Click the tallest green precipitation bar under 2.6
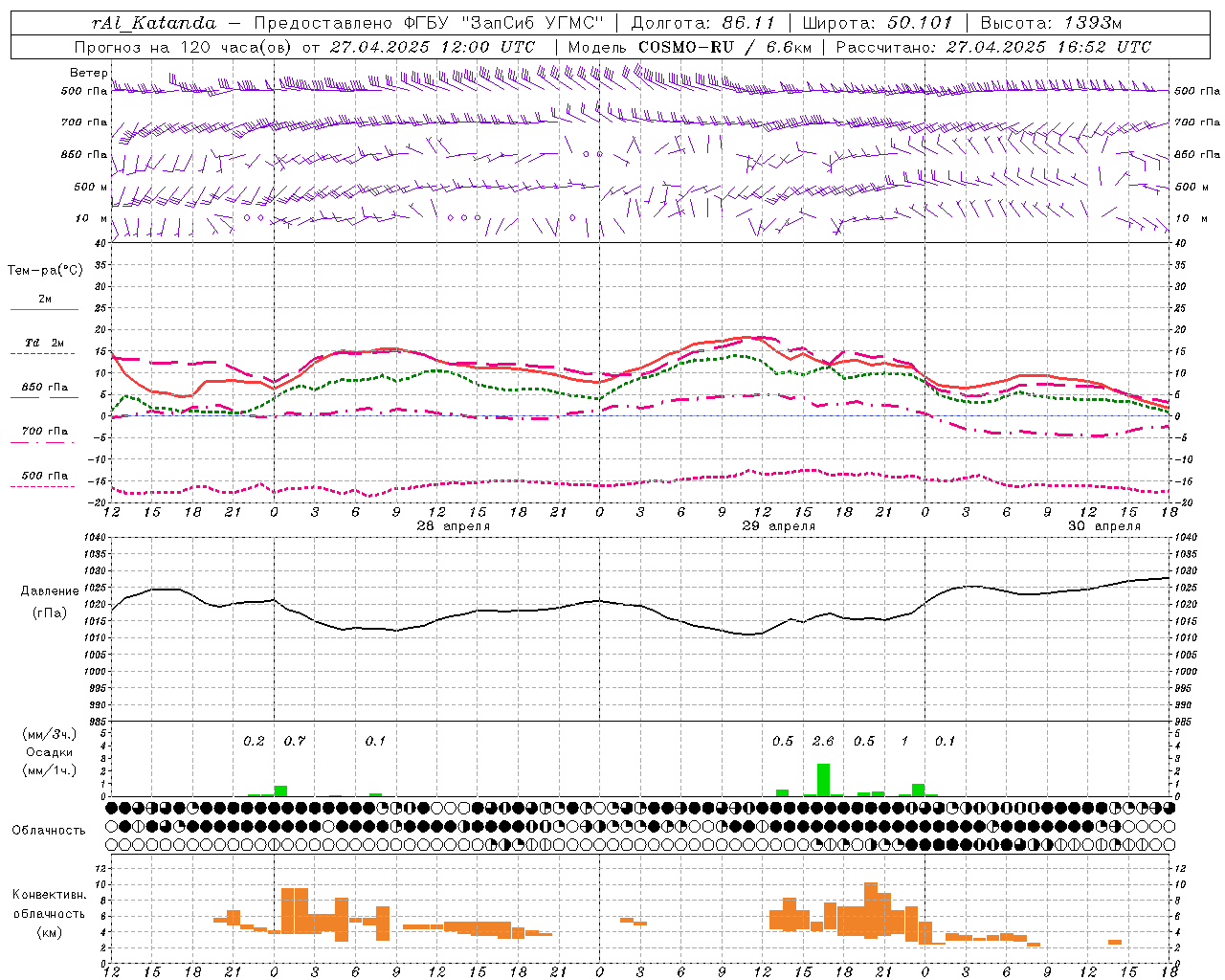The width and height of the screenshot is (1225, 980). point(823,779)
